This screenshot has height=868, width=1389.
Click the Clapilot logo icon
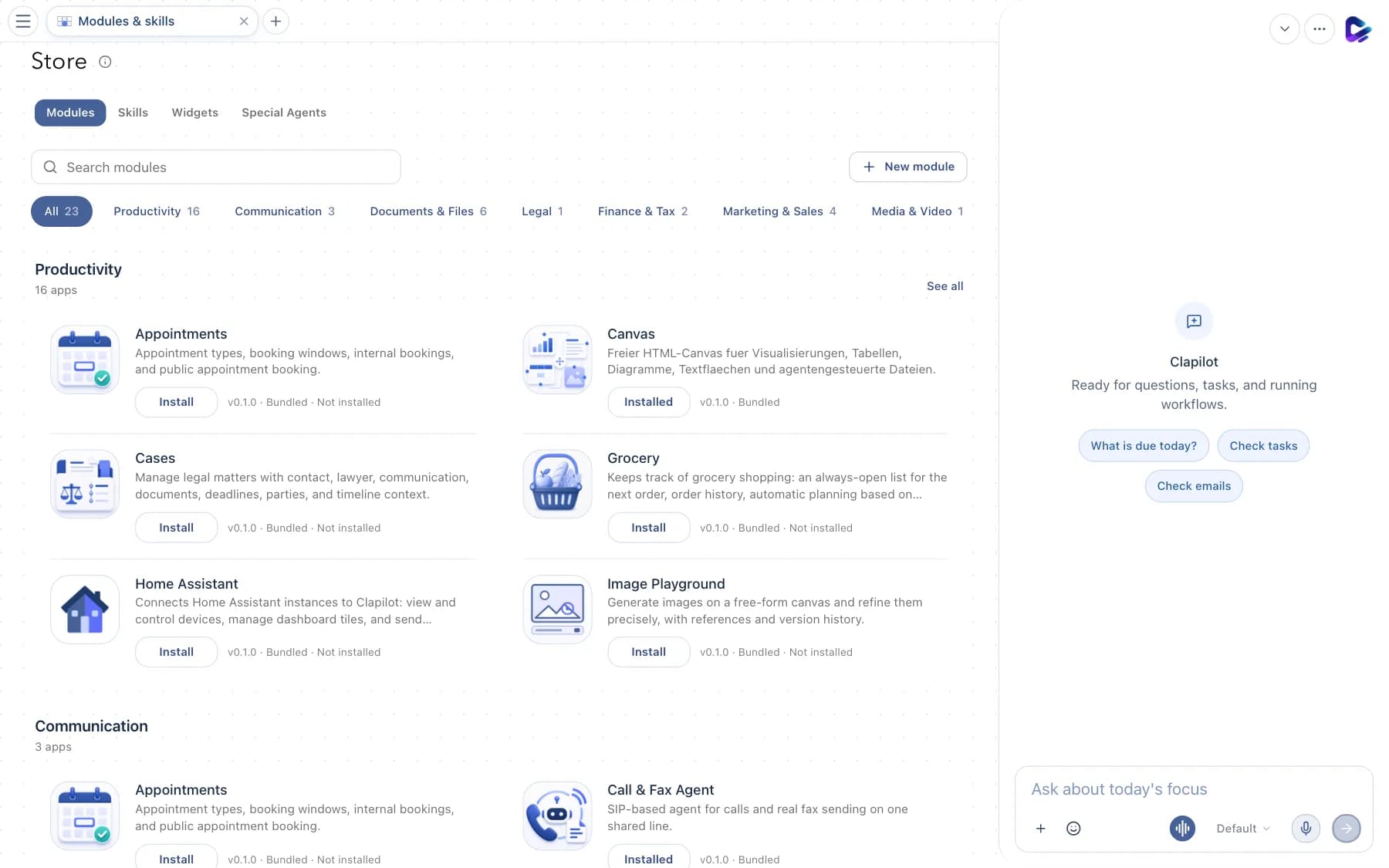point(1357,29)
